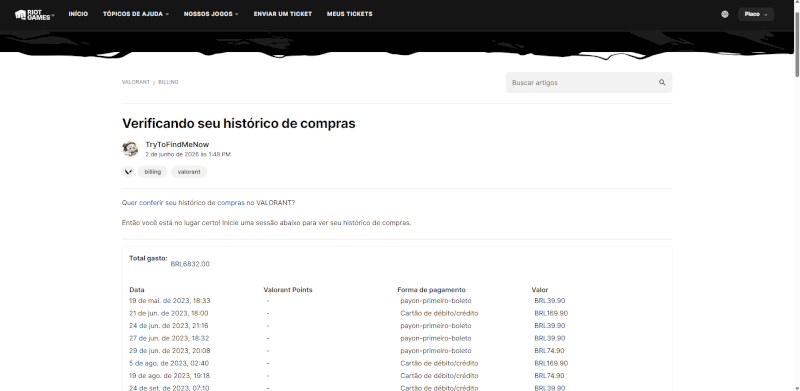Select row 21 de jun. de 2023, 18:00
Viewport: 800px width, 391px height.
coord(397,313)
